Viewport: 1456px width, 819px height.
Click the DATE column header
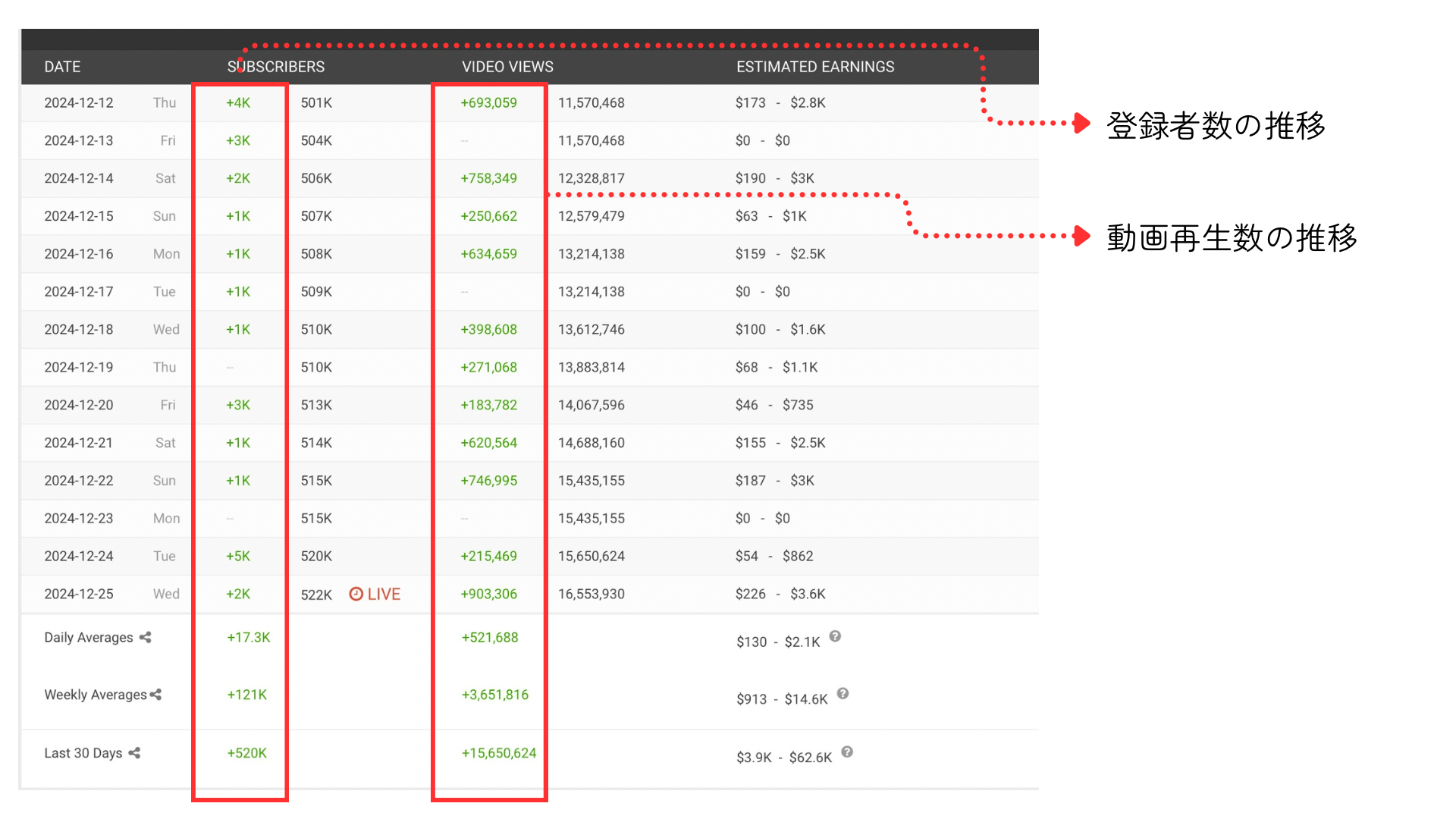click(62, 67)
